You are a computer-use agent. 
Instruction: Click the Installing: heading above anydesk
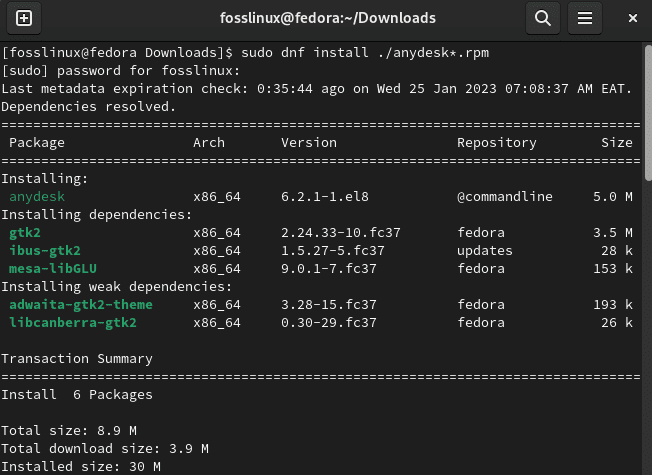(45, 179)
